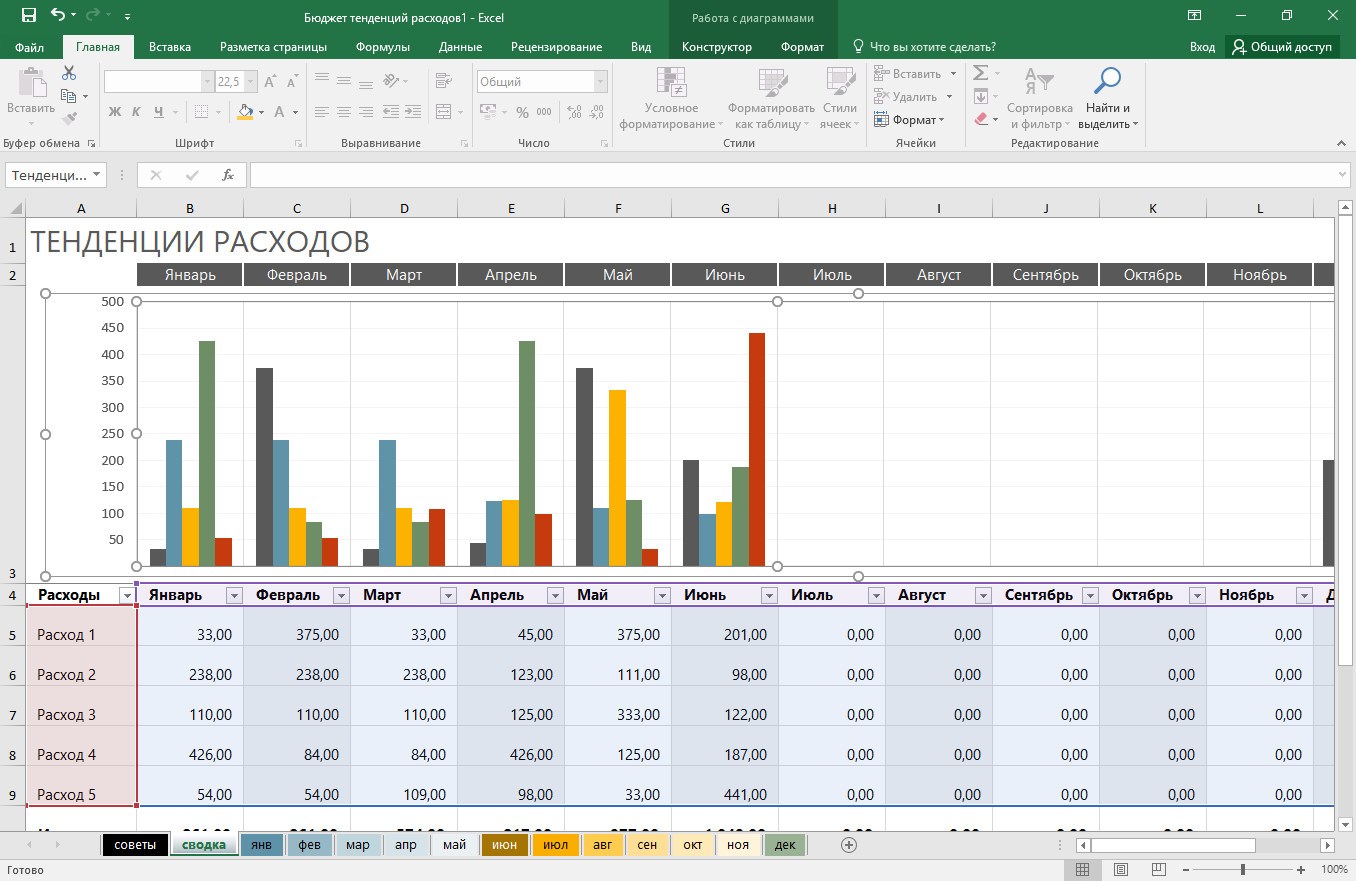Image resolution: width=1356 pixels, height=881 pixels.
Task: Open the Формат cells dropdown
Action: coord(909,120)
